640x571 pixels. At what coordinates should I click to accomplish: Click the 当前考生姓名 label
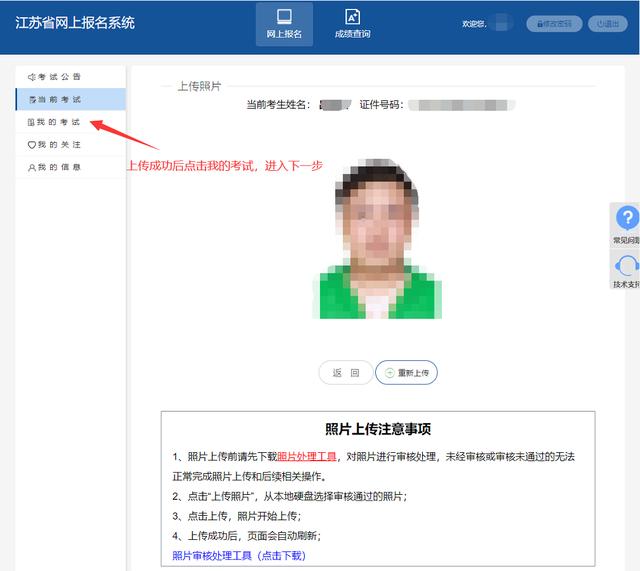(278, 105)
